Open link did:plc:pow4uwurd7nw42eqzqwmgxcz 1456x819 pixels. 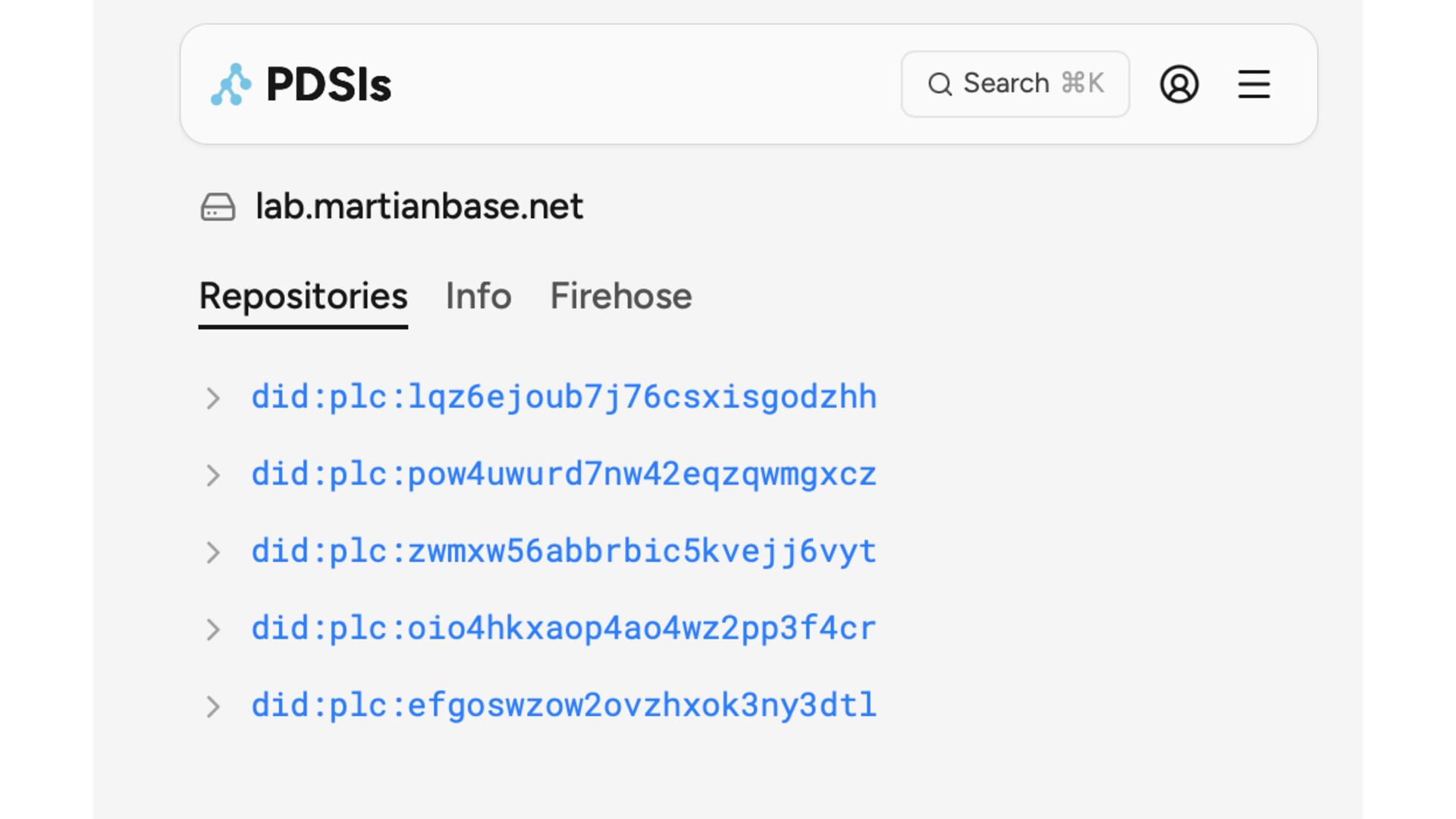tap(563, 475)
